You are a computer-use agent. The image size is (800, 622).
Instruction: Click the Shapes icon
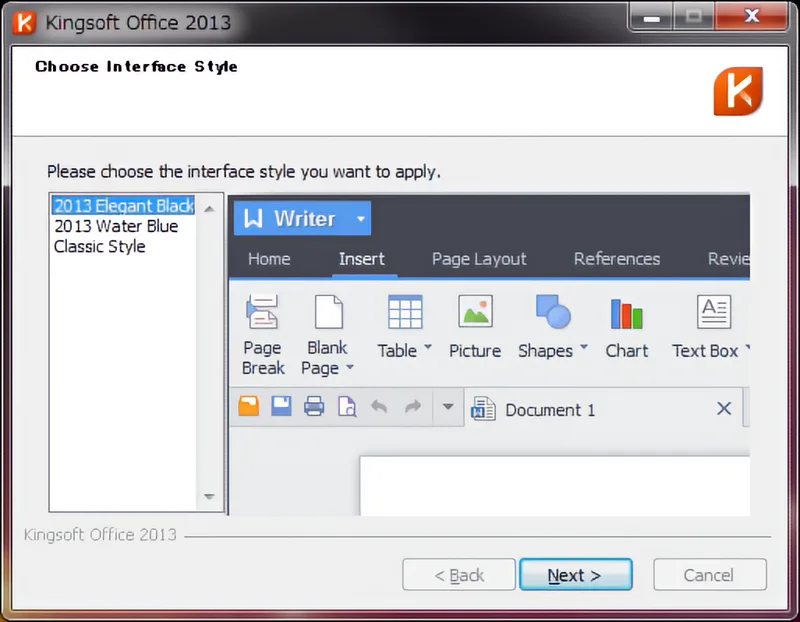(553, 311)
